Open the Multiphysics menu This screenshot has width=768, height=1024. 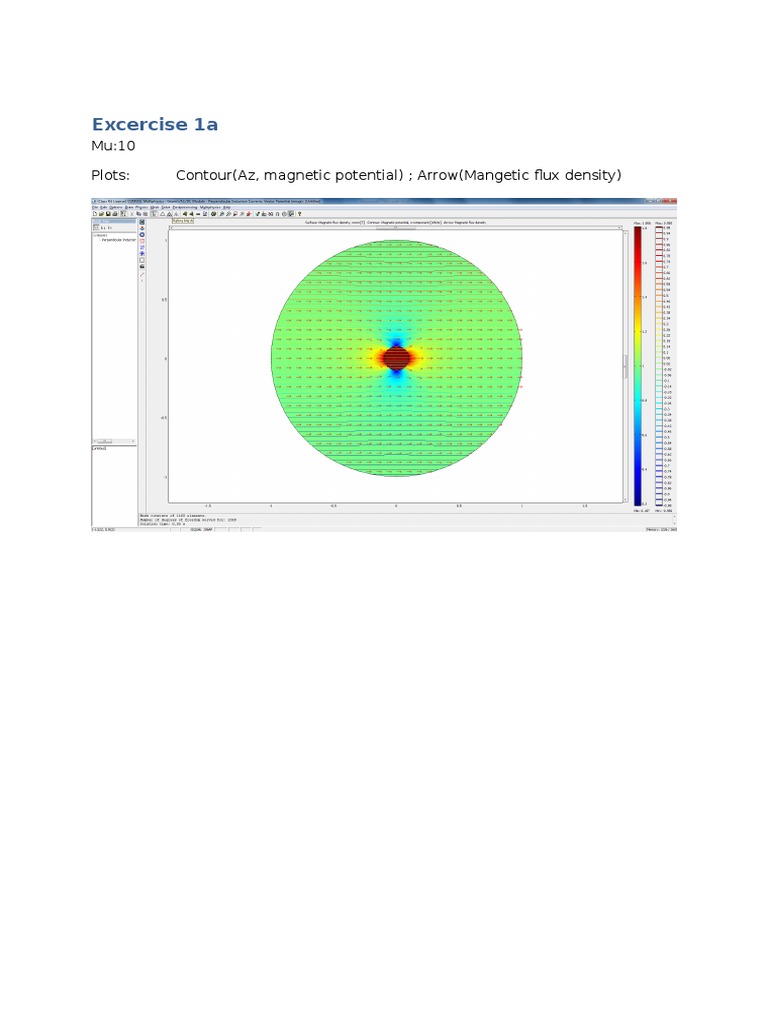[210, 208]
